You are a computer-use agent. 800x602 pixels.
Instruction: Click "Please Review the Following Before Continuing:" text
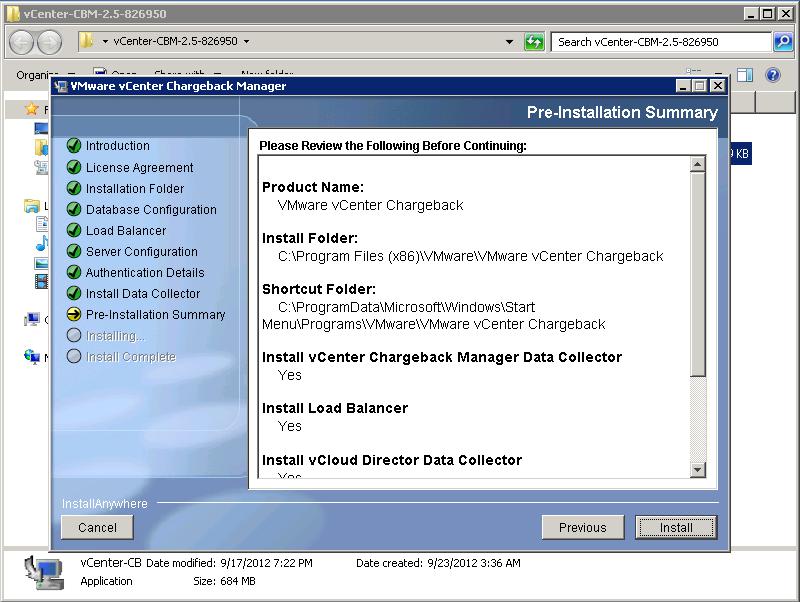point(393,146)
